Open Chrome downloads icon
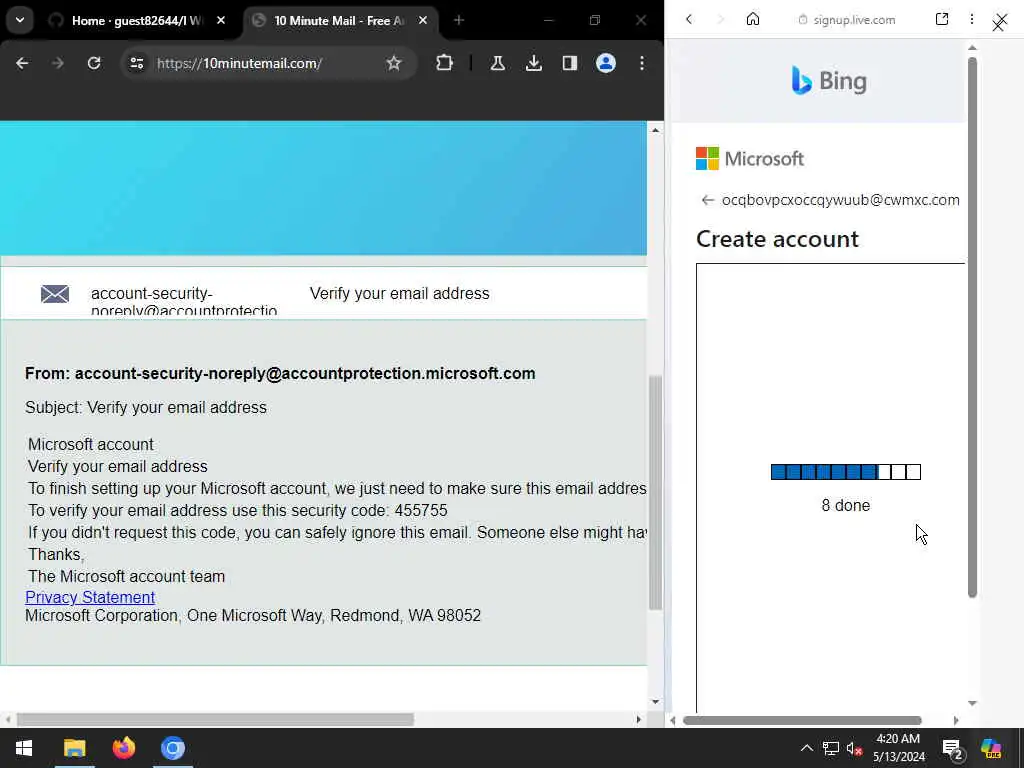 click(x=534, y=63)
